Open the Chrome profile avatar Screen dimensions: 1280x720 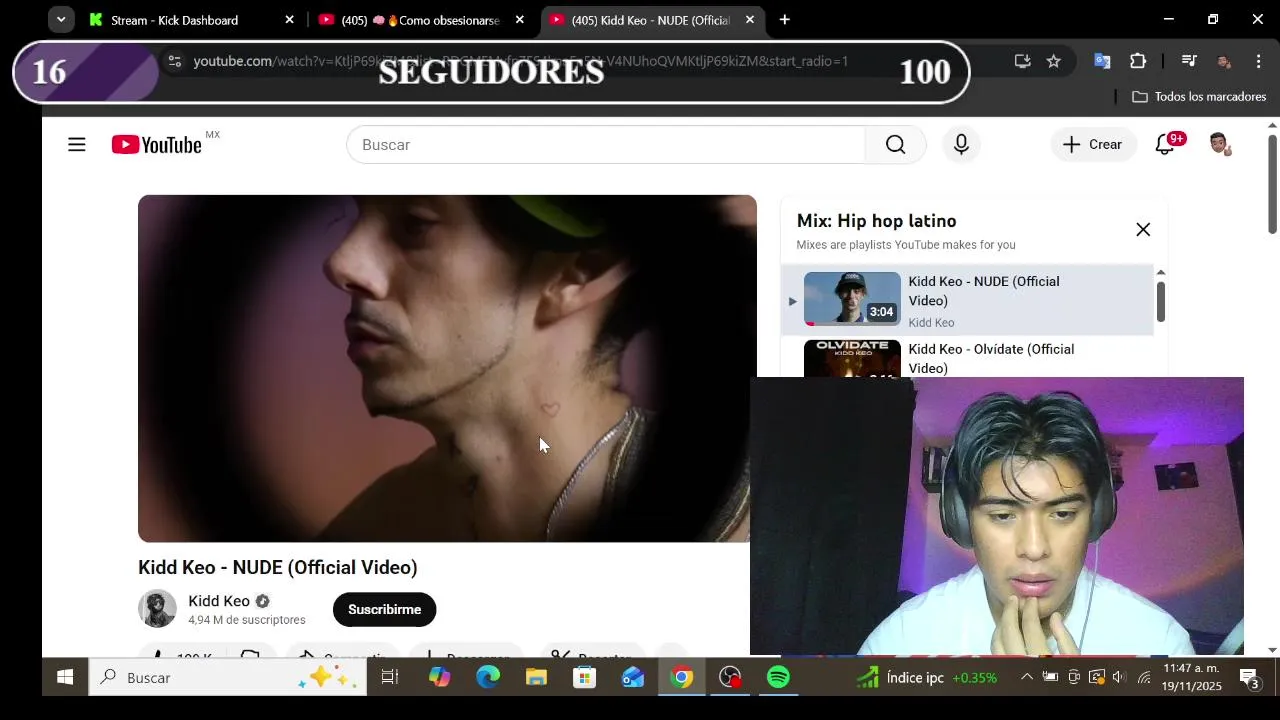pyautogui.click(x=1223, y=61)
